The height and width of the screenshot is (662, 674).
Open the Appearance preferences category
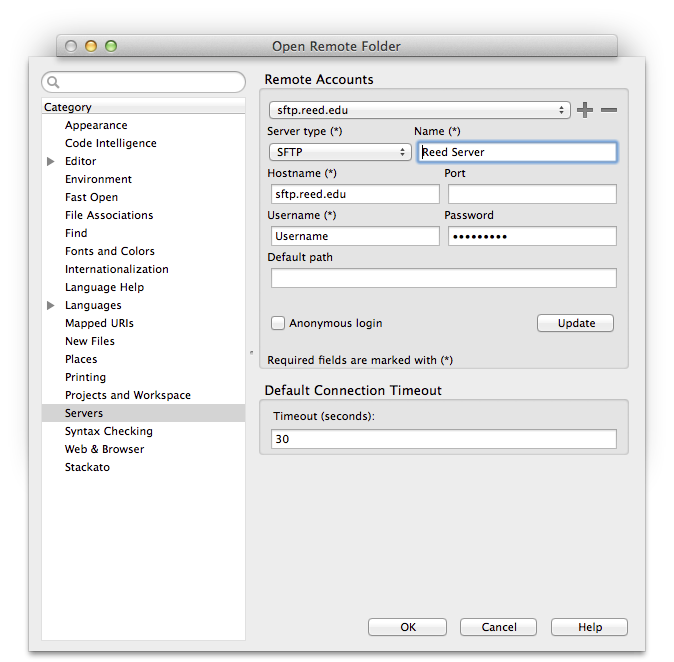(x=96, y=125)
